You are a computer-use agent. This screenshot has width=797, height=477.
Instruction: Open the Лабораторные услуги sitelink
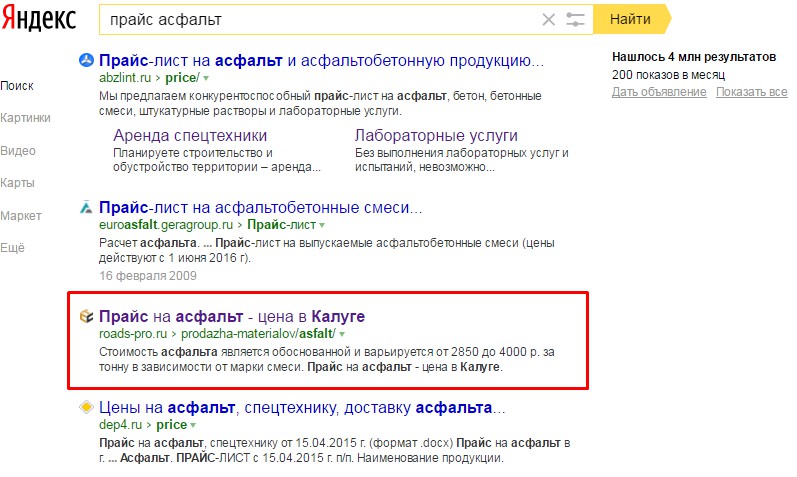[436, 135]
